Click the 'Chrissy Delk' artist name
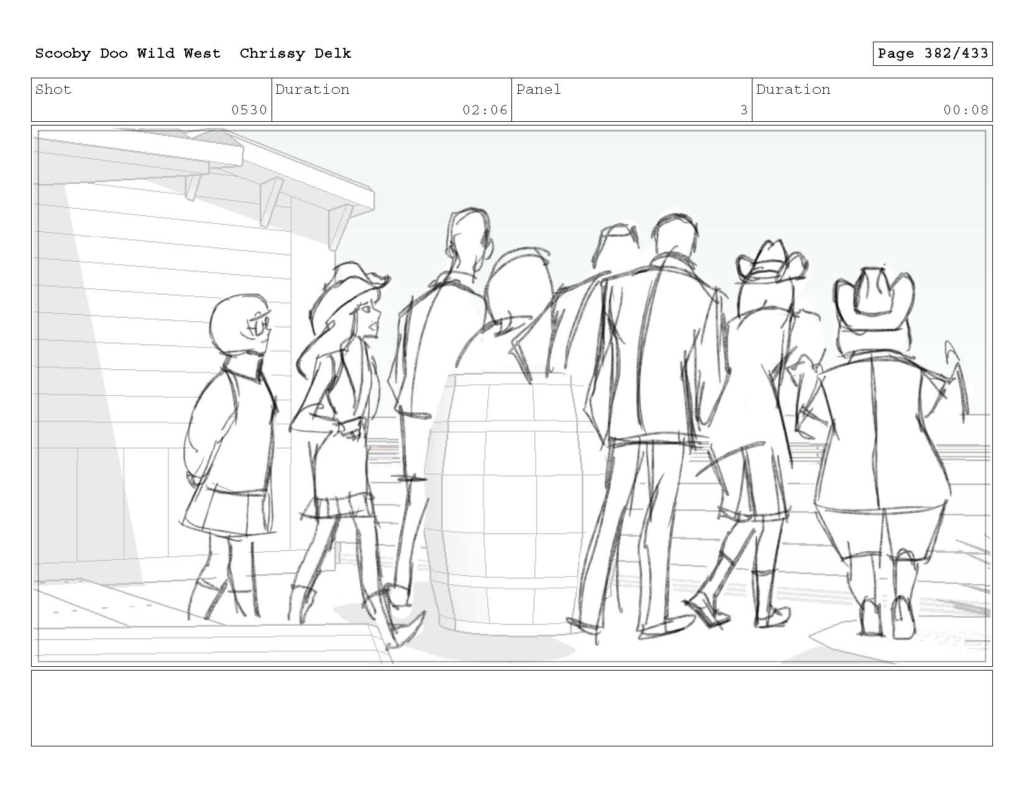The width and height of the screenshot is (1024, 793). coord(295,54)
